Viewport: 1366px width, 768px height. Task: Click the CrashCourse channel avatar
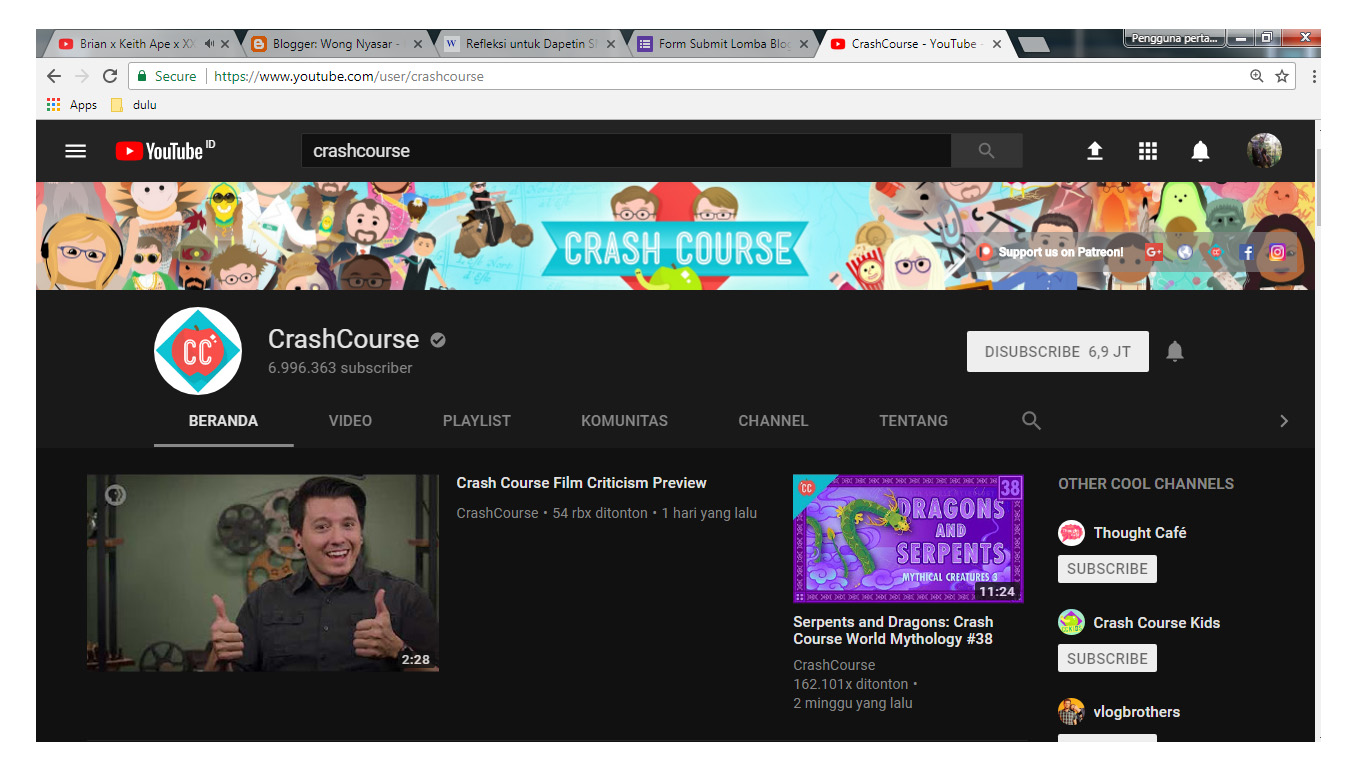tap(198, 351)
